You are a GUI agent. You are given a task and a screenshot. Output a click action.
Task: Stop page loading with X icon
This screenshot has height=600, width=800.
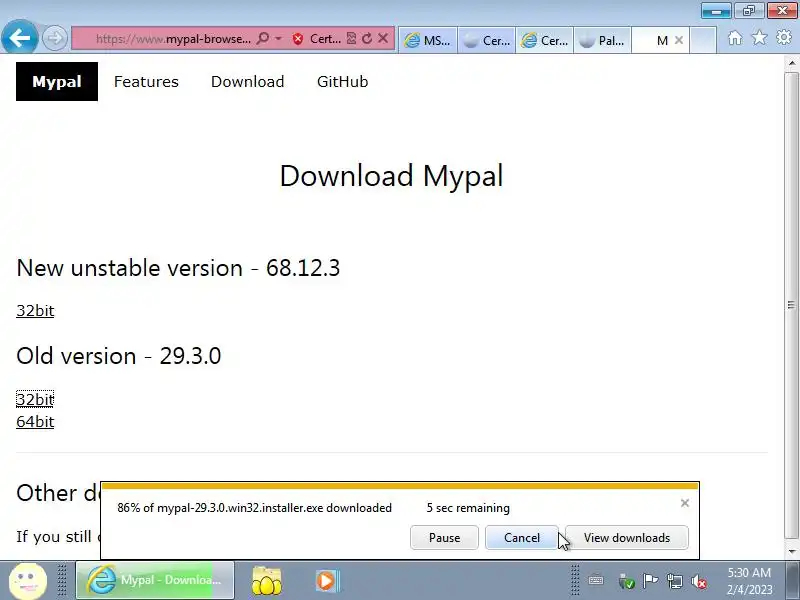point(383,38)
